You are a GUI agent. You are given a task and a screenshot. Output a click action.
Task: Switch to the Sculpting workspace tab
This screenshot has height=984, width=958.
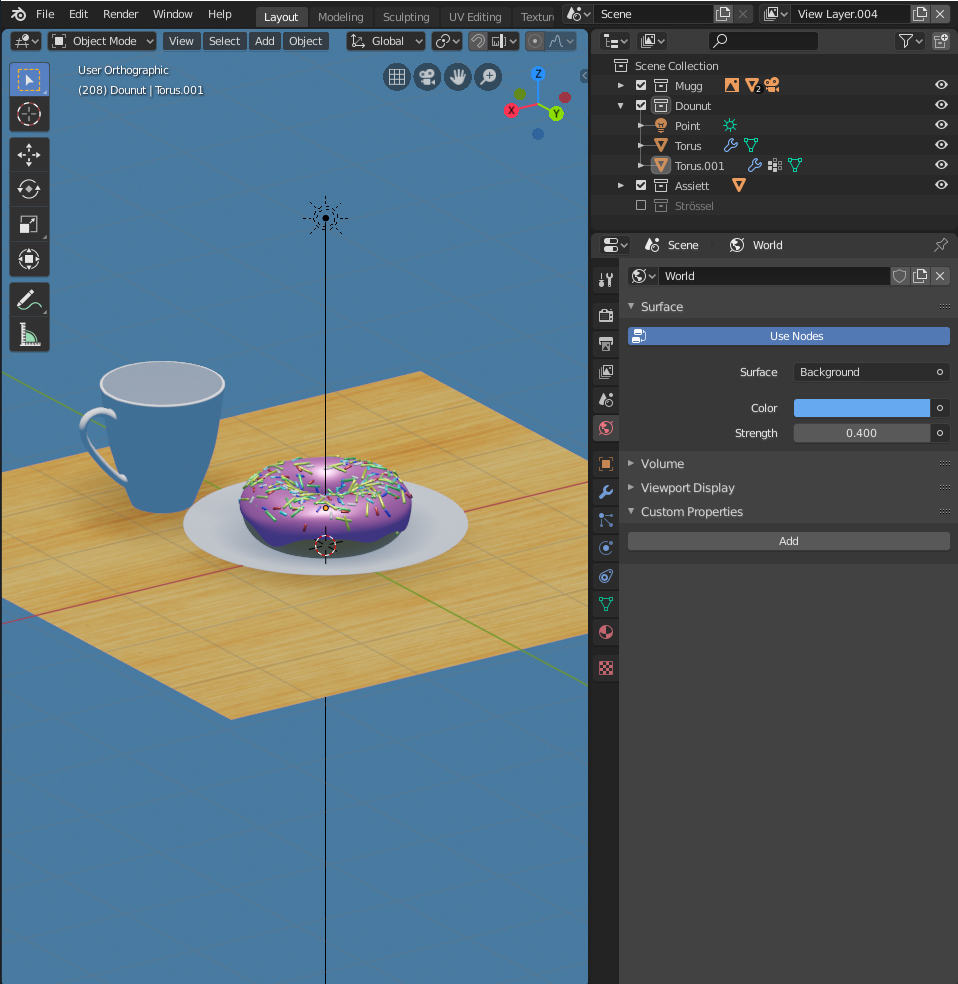coord(405,17)
